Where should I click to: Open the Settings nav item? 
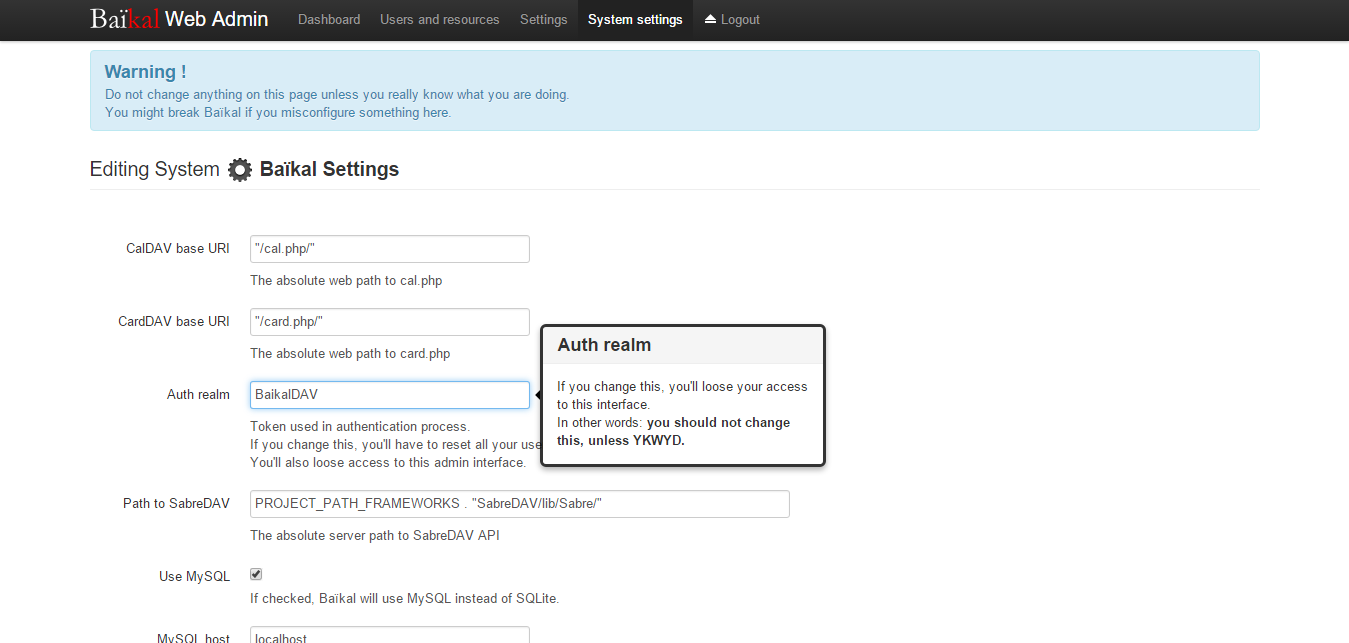[x=543, y=19]
